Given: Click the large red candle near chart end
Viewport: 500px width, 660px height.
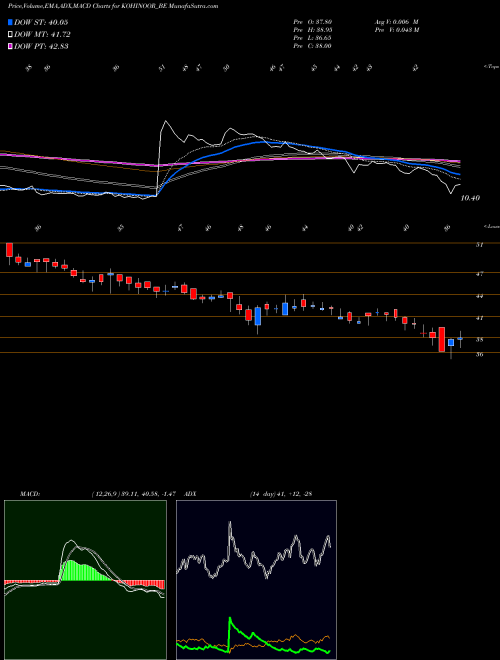Looking at the screenshot, I should 441,339.
